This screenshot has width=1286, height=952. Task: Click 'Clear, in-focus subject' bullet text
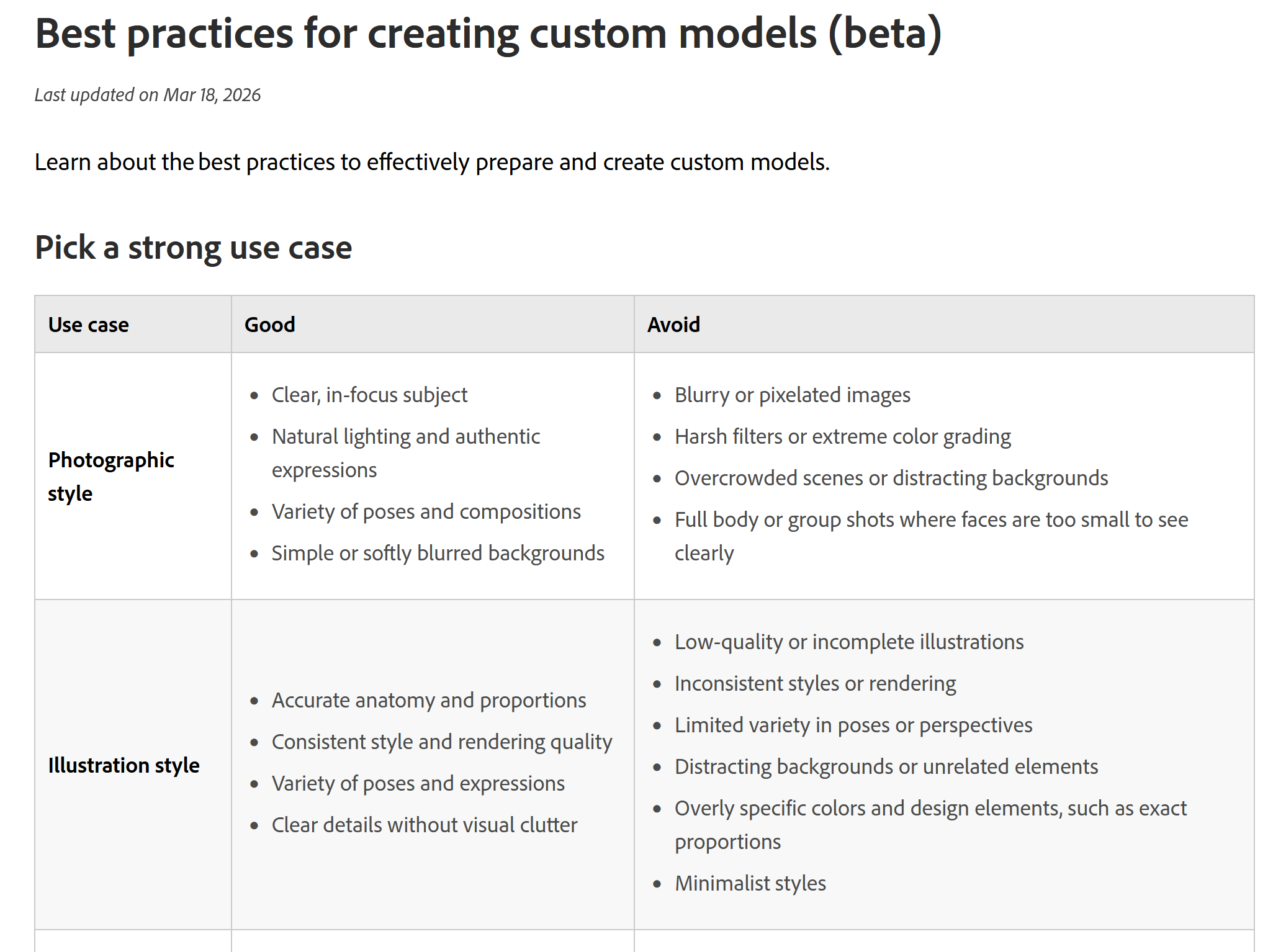pos(369,395)
